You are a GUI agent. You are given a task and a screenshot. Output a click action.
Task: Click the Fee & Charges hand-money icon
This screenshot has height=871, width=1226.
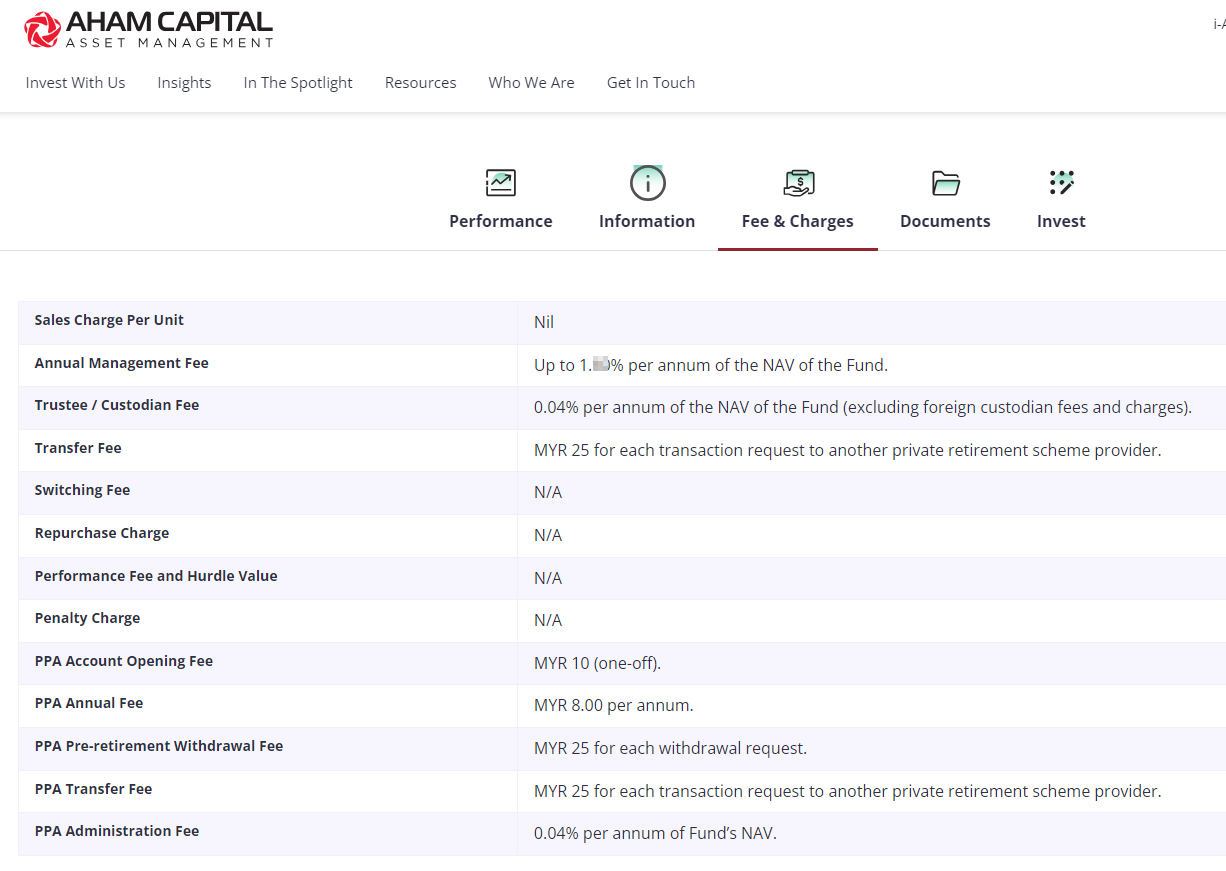click(798, 183)
